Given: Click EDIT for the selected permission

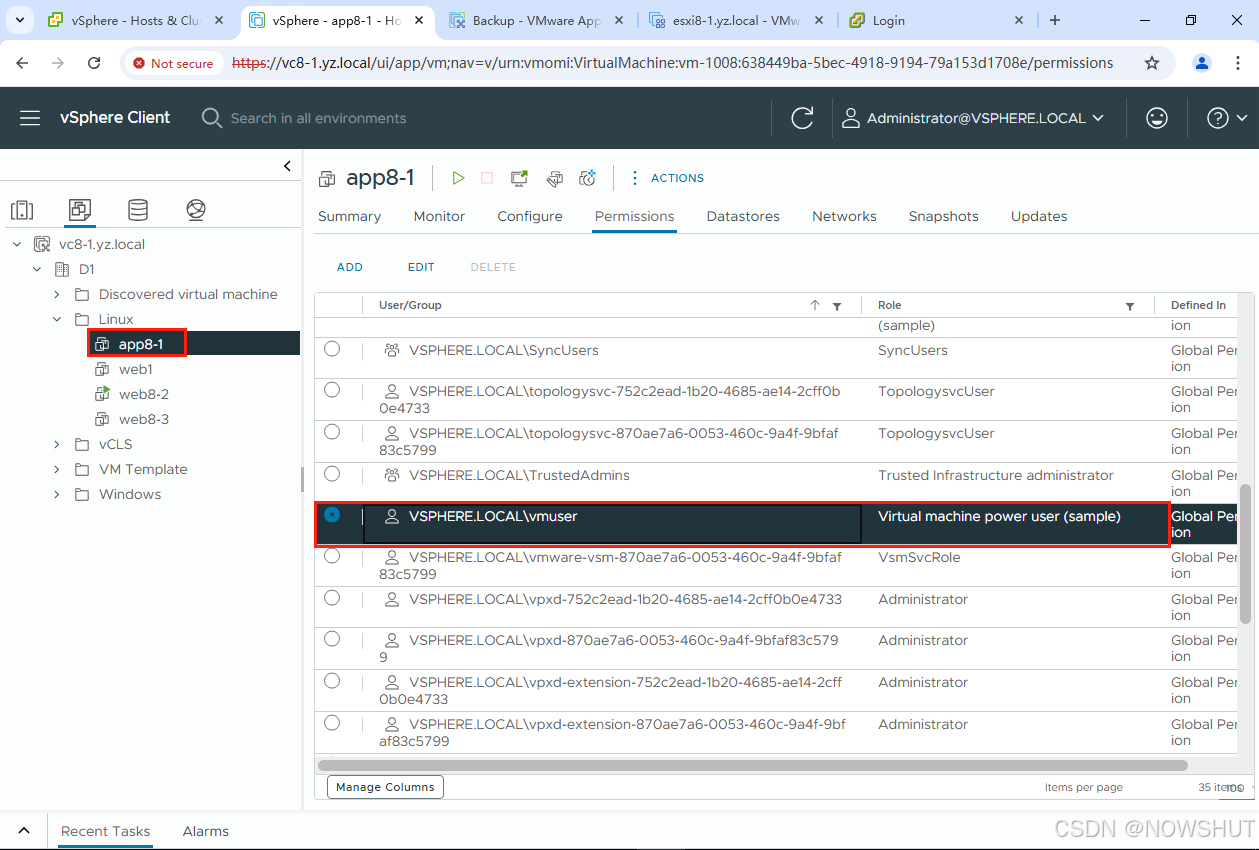Looking at the screenshot, I should (421, 267).
